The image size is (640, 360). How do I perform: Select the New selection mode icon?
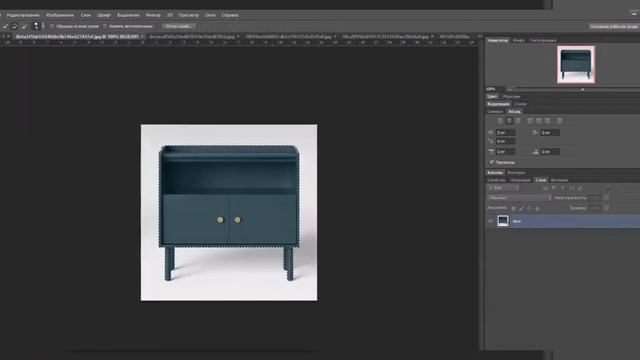click(x=5, y=27)
